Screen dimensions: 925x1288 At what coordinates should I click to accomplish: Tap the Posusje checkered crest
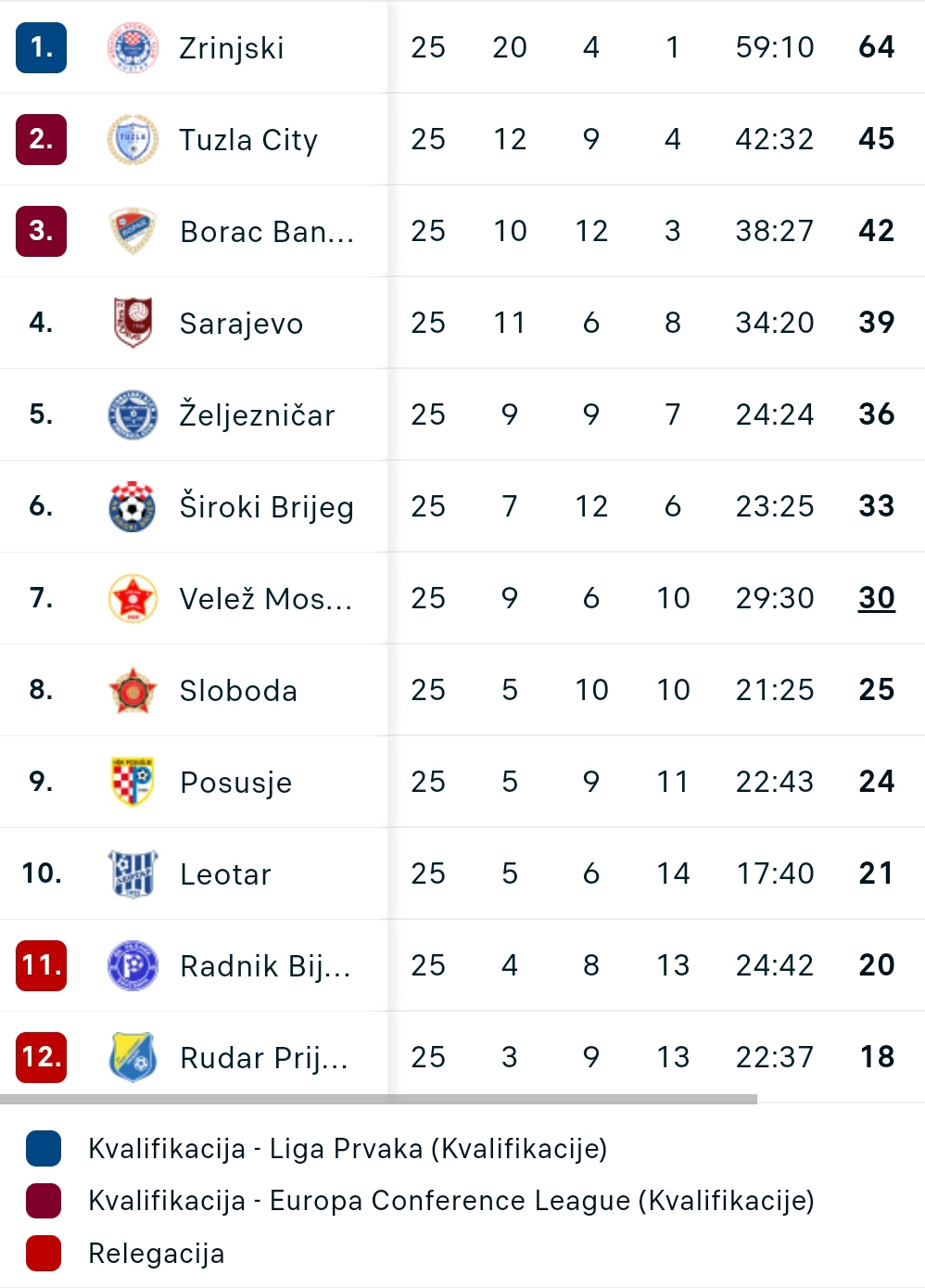pos(133,782)
